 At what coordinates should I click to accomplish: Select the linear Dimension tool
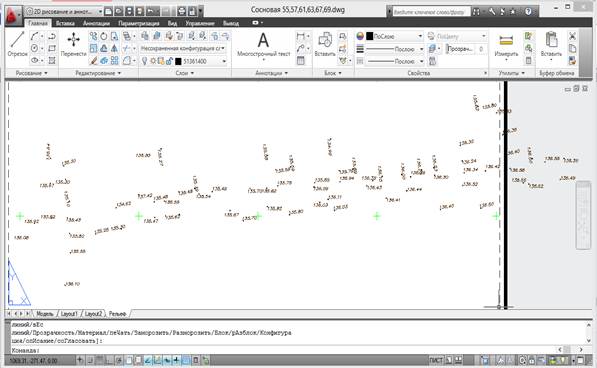(301, 37)
